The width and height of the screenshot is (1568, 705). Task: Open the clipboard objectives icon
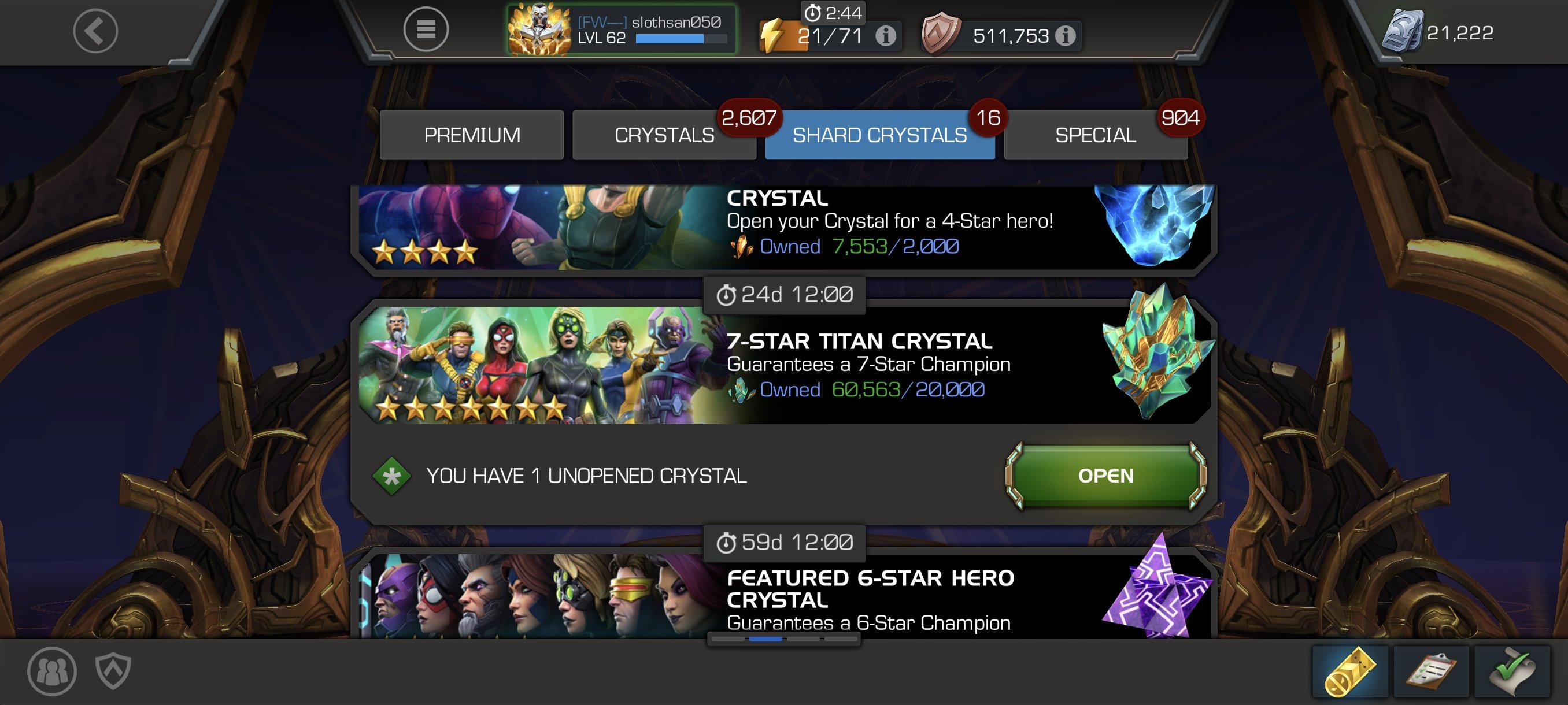1430,671
